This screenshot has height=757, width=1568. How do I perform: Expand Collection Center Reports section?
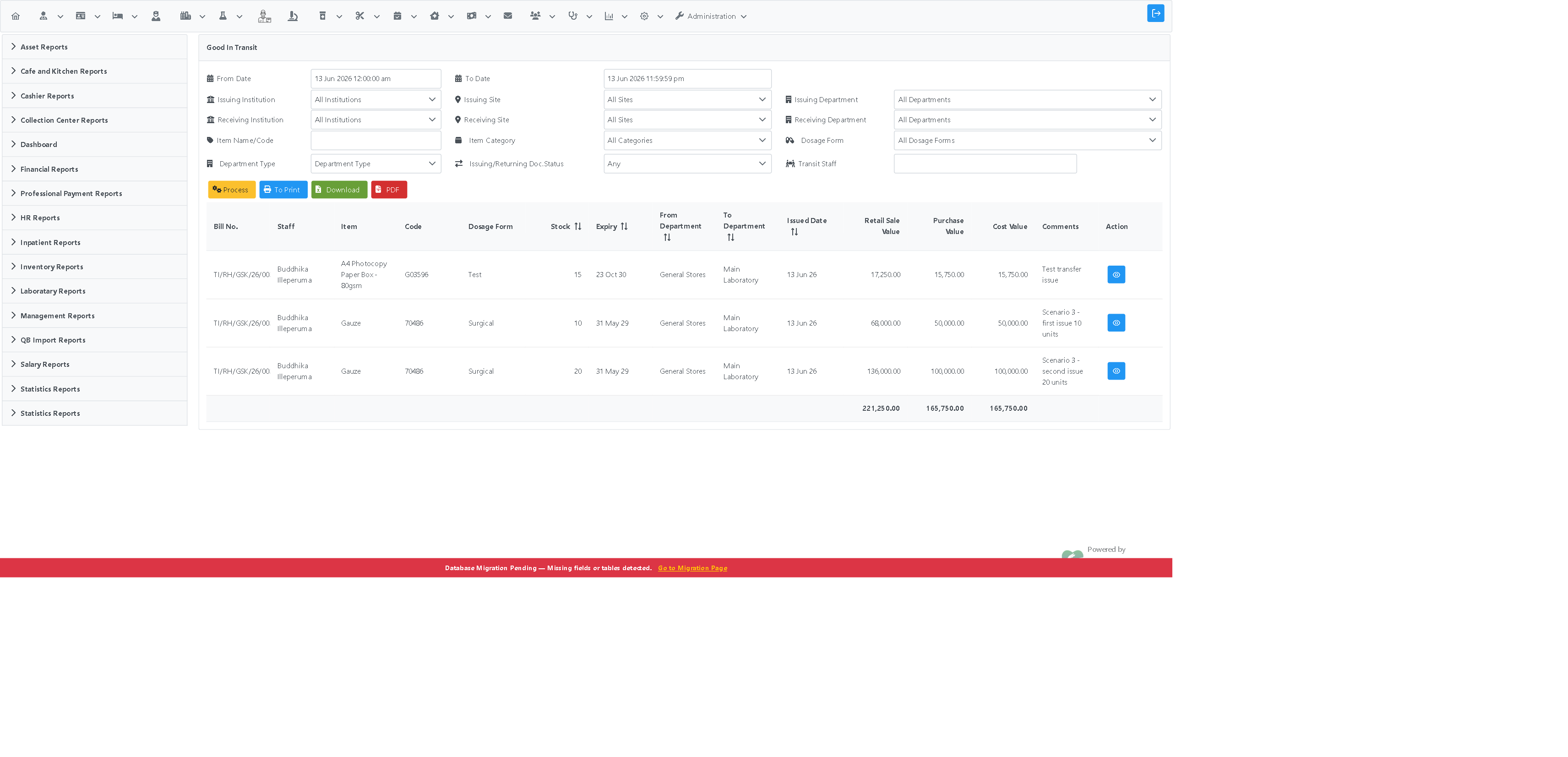click(95, 120)
